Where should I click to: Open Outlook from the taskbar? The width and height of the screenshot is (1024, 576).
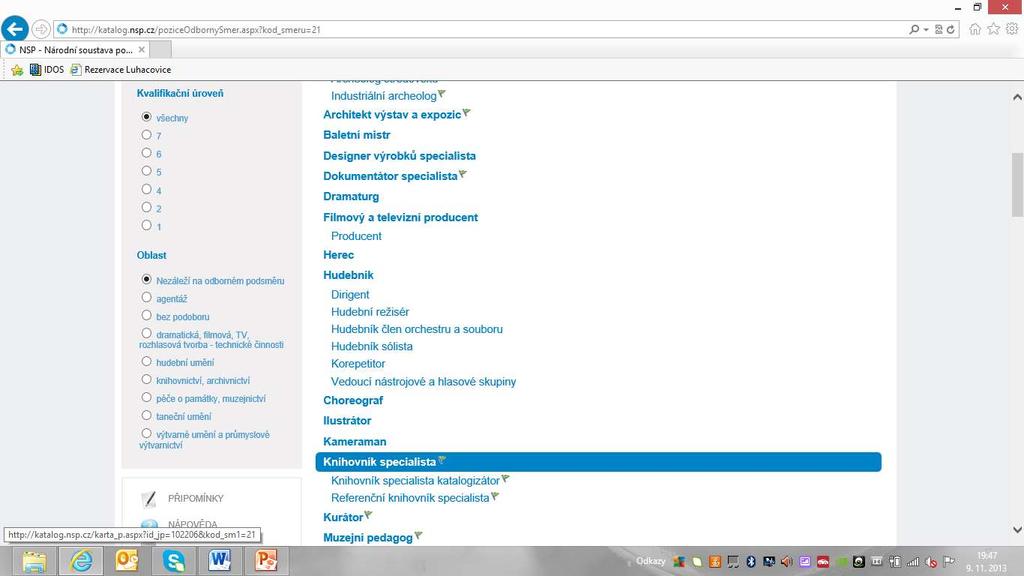point(127,561)
